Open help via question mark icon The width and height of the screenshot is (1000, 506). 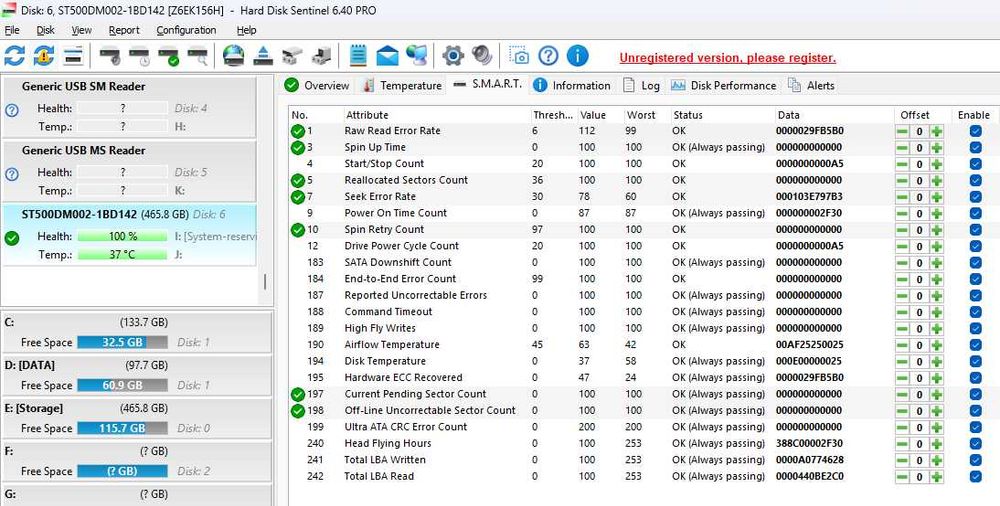click(548, 56)
